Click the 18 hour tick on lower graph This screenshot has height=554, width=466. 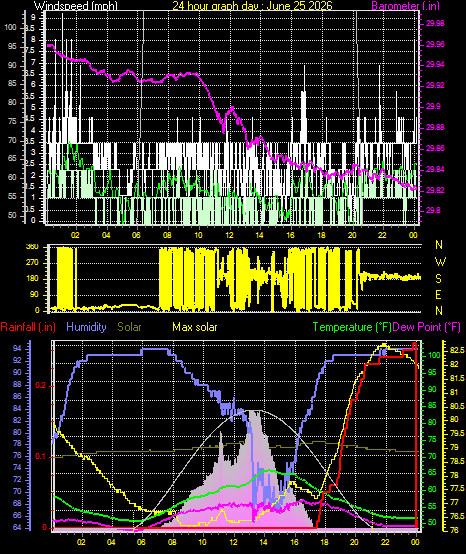click(x=324, y=542)
